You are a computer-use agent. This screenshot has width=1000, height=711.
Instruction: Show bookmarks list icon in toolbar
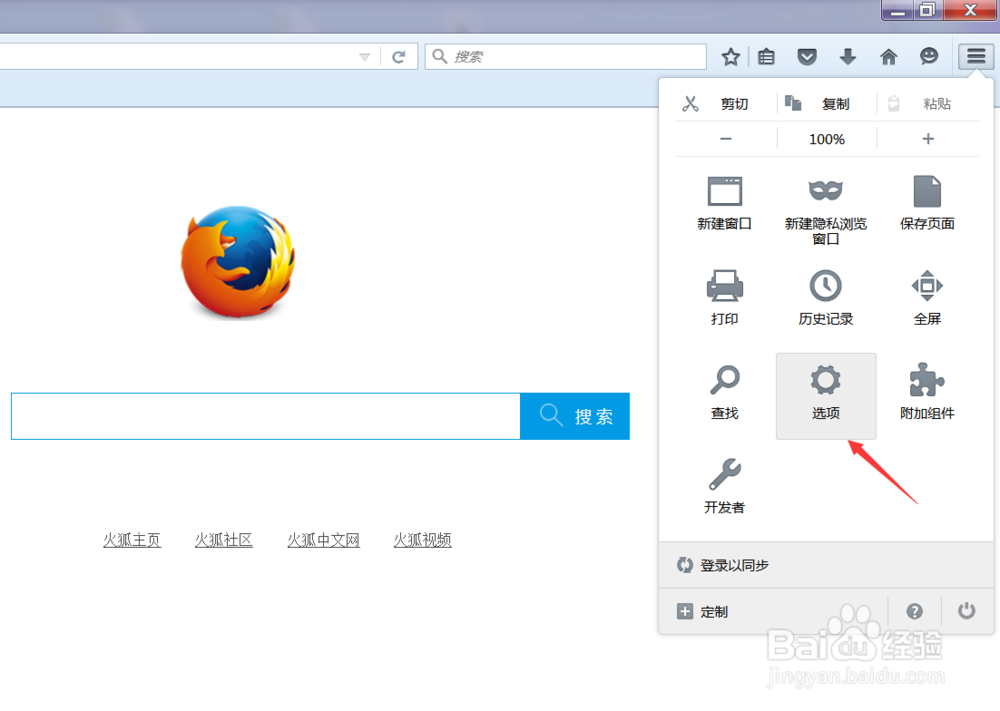click(x=766, y=57)
